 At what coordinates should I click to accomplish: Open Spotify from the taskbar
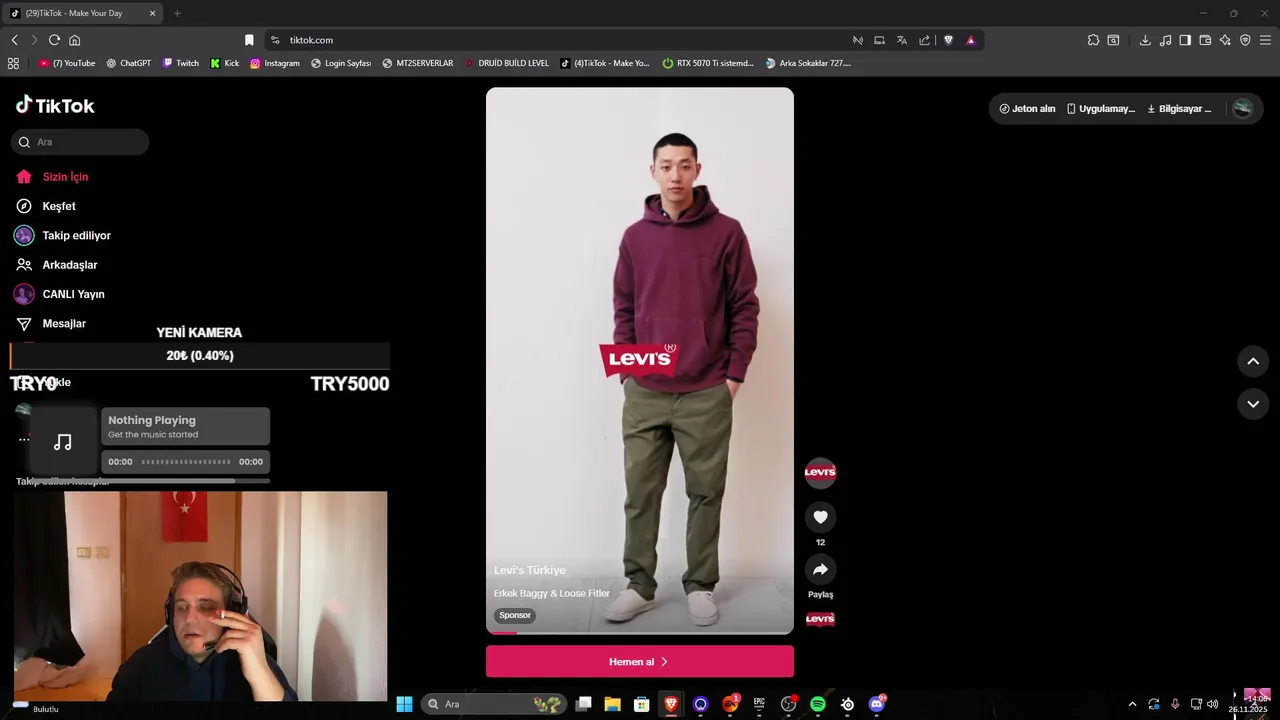(x=817, y=704)
